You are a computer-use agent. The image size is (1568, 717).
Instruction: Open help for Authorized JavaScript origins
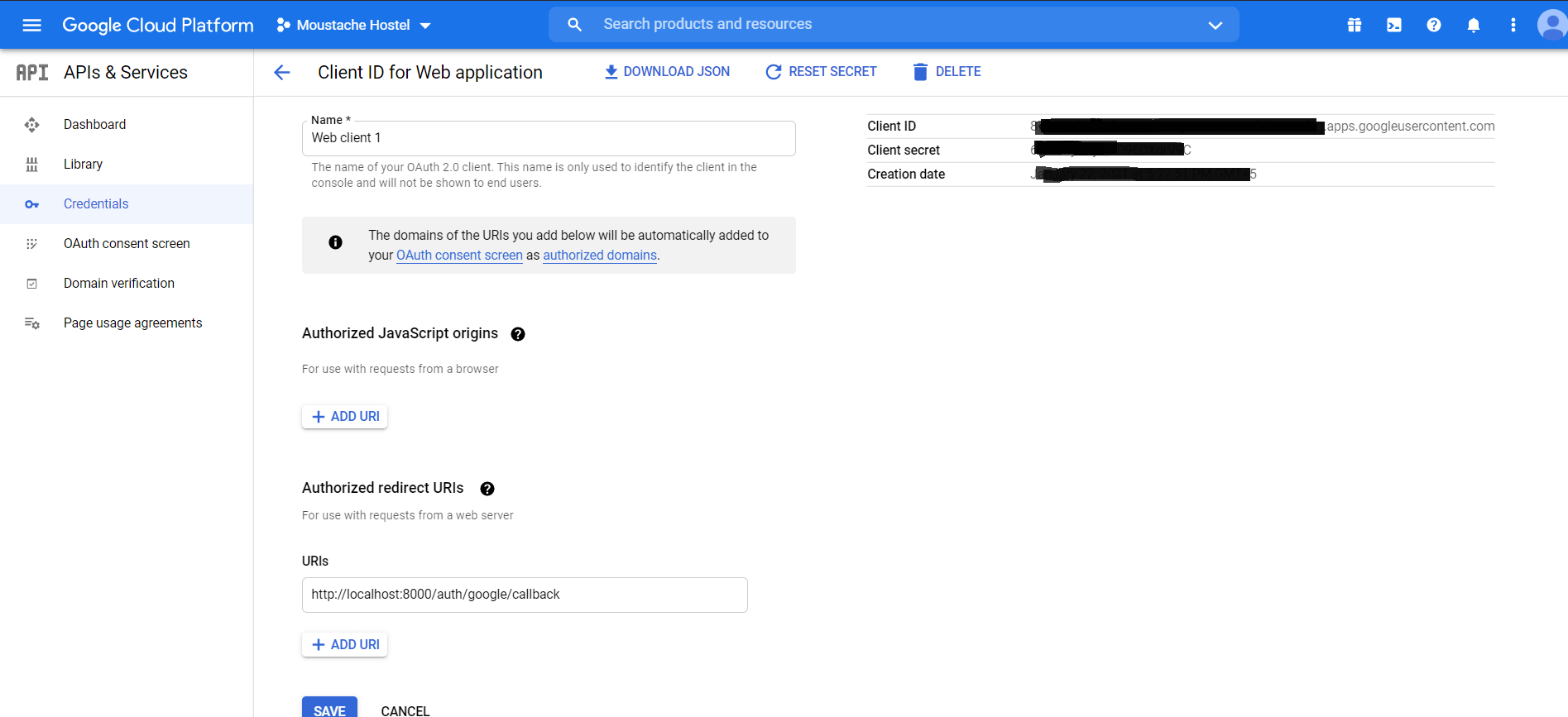(518, 334)
